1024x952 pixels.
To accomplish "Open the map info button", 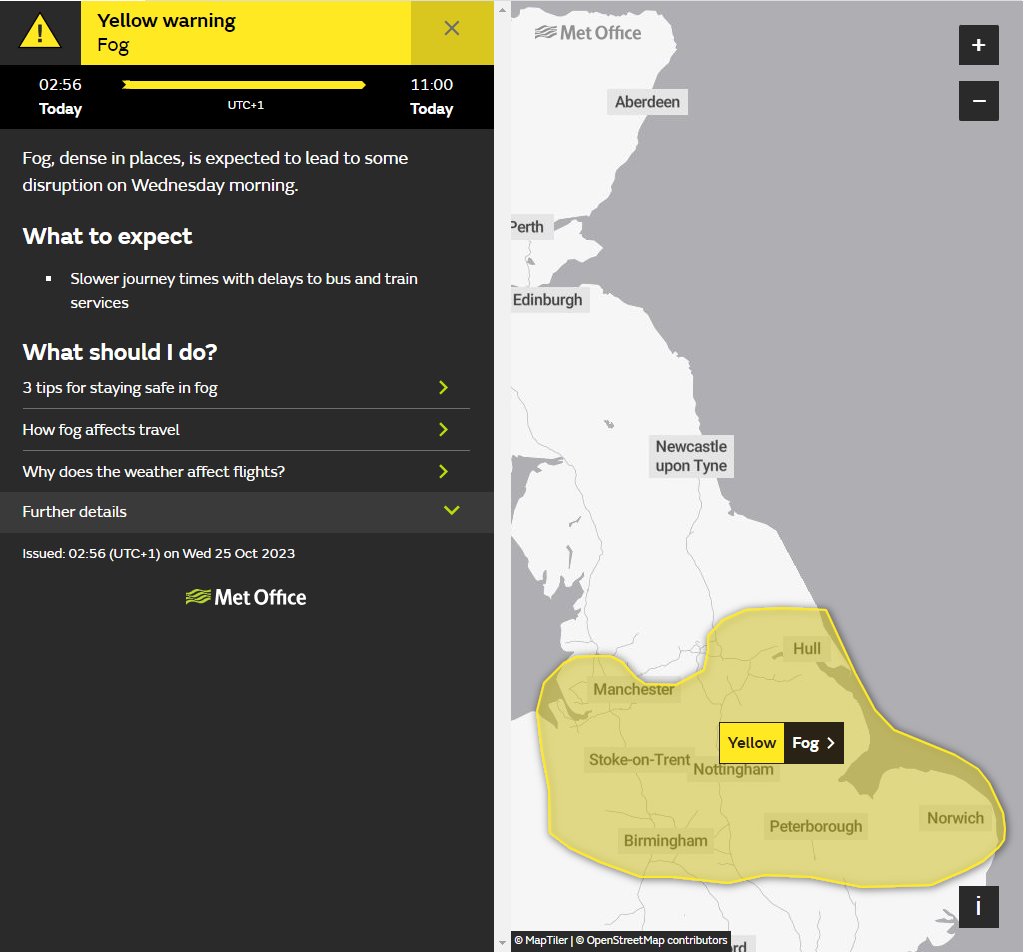I will pos(978,906).
